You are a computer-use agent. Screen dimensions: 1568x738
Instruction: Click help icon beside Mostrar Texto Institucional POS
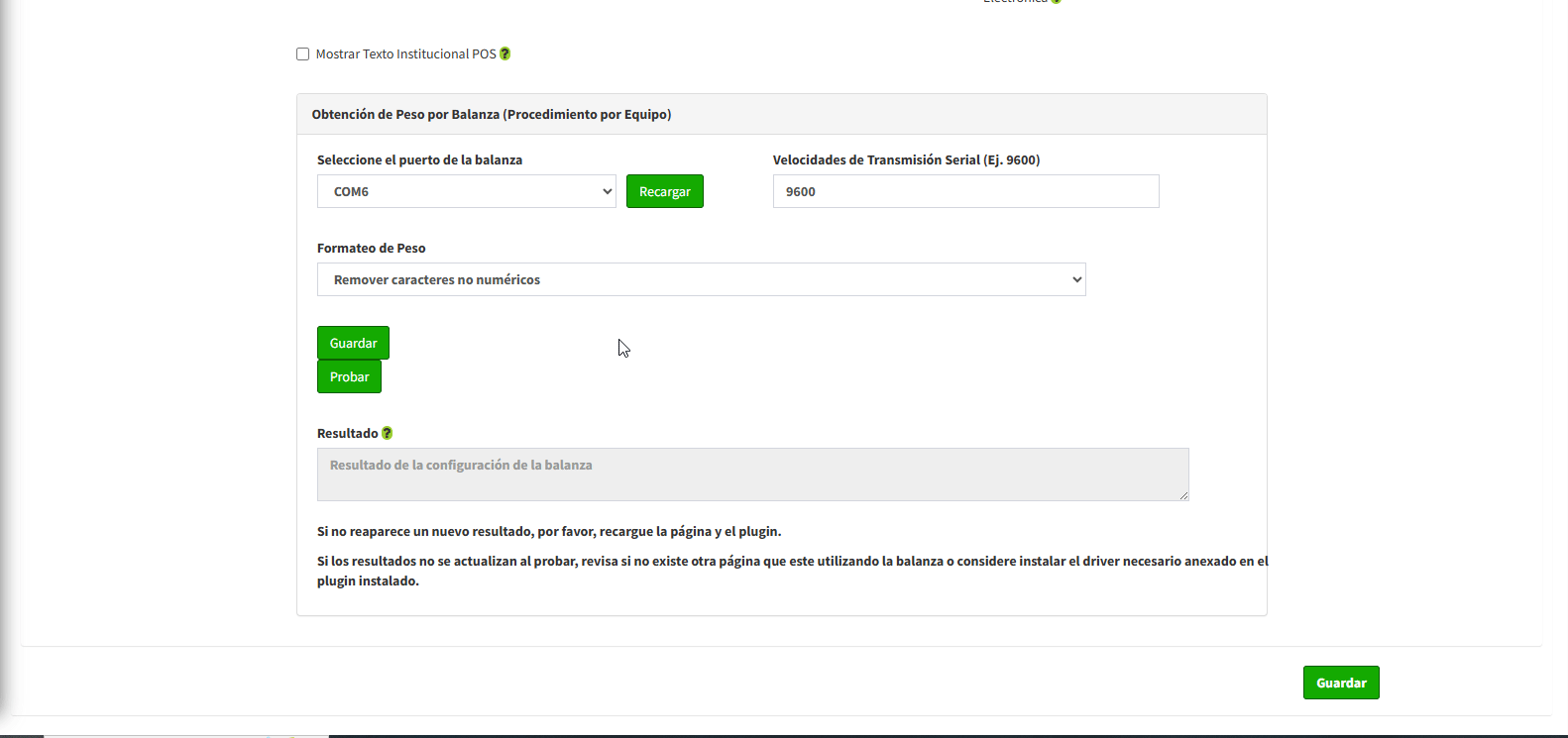pyautogui.click(x=505, y=54)
